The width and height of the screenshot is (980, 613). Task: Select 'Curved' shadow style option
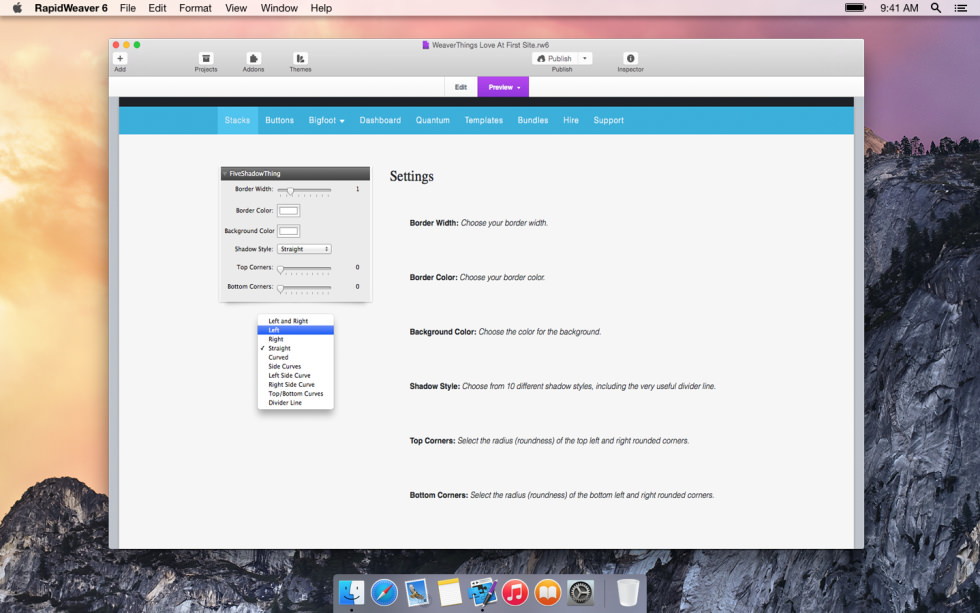click(296, 357)
